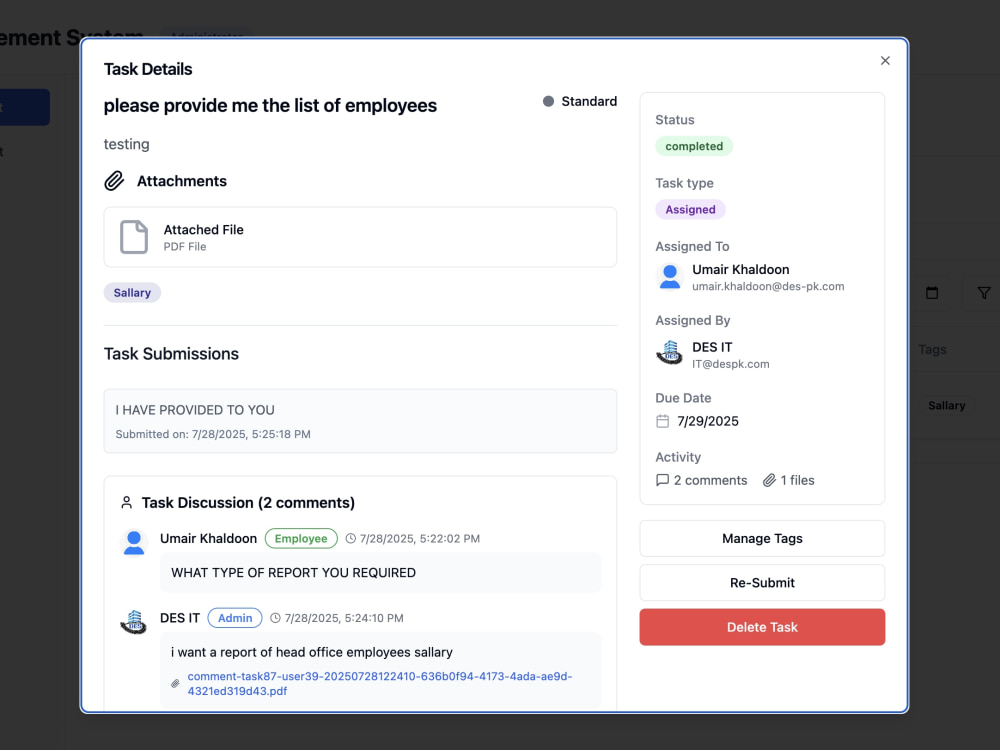Image resolution: width=1000 pixels, height=750 pixels.
Task: Click the Standard priority indicator
Action: coord(580,101)
